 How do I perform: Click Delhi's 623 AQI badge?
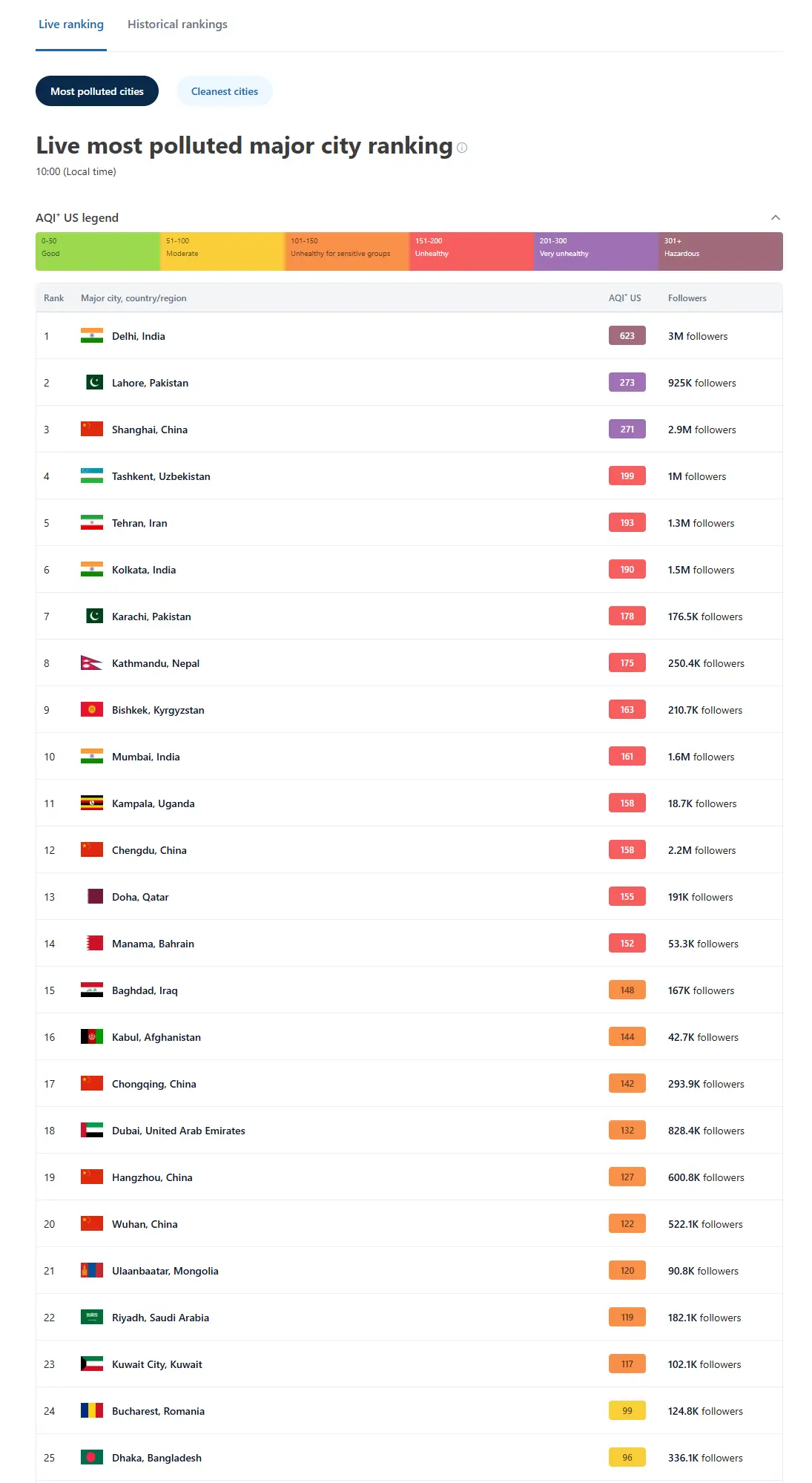627,336
